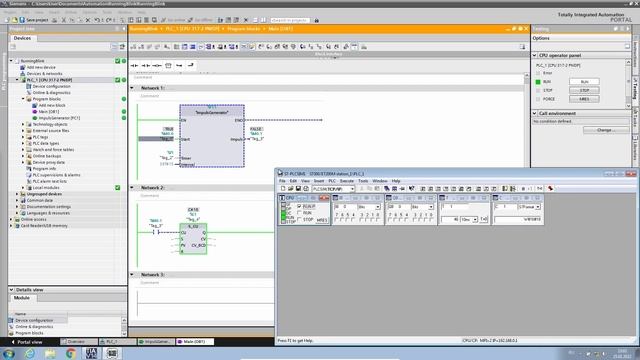Check the RUN-P checkbox in the PLCSIM CPU panel
This screenshot has width=640, height=360.
[300, 207]
